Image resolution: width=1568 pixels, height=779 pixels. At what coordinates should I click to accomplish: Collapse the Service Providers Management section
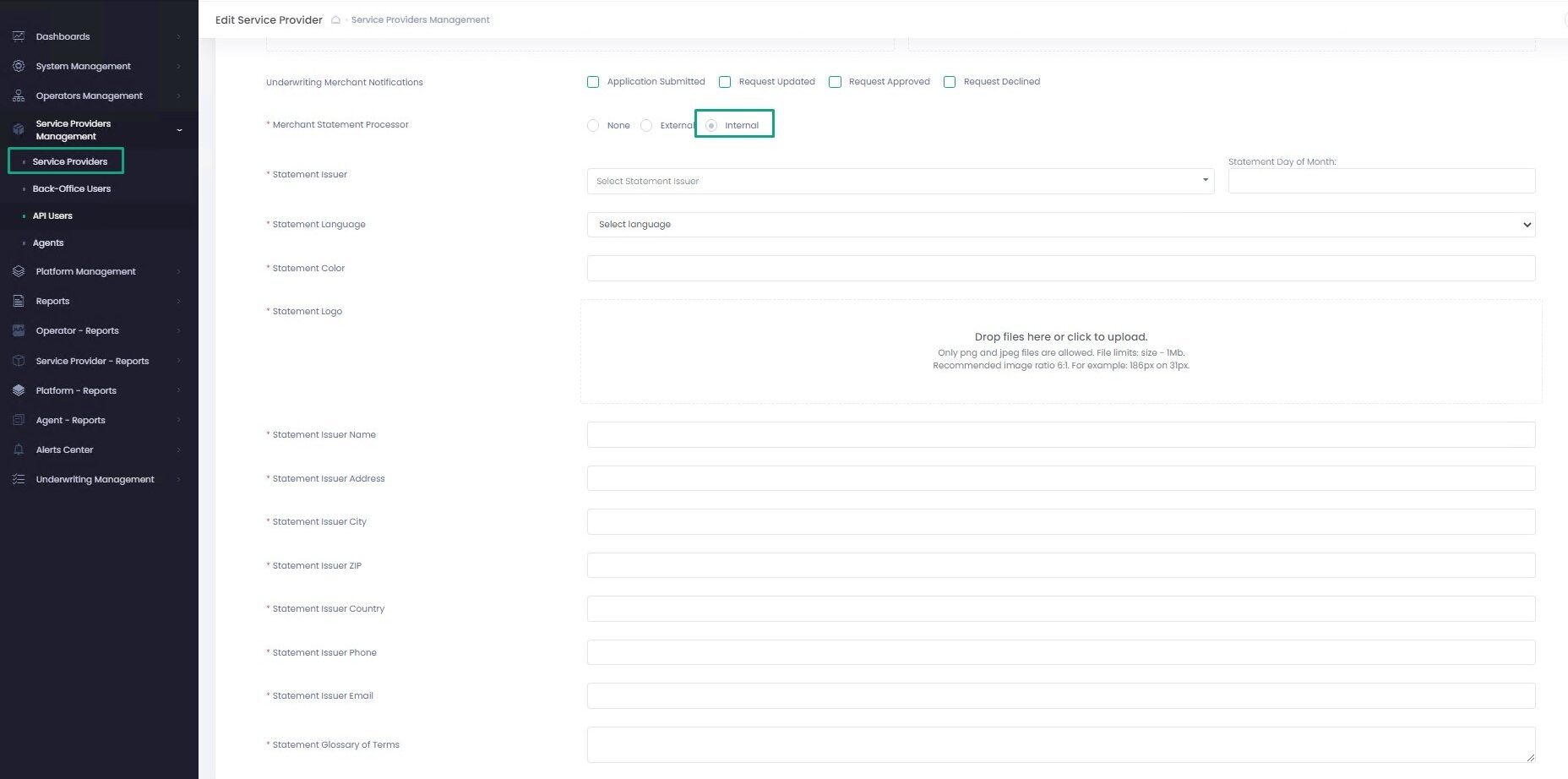click(179, 130)
